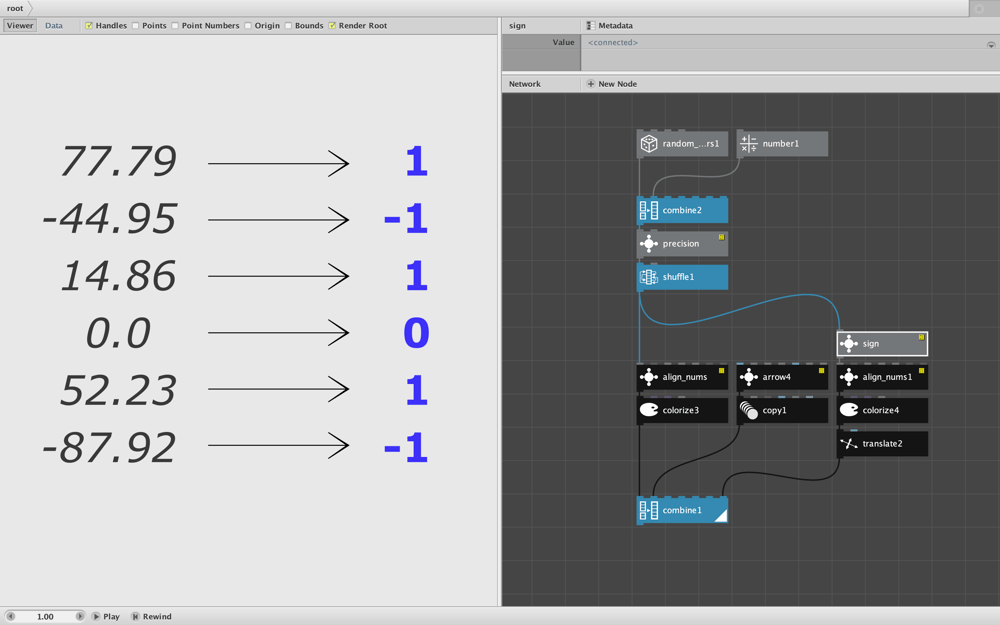This screenshot has width=1000, height=625.
Task: Click the root breadcrumb
Action: click(15, 8)
